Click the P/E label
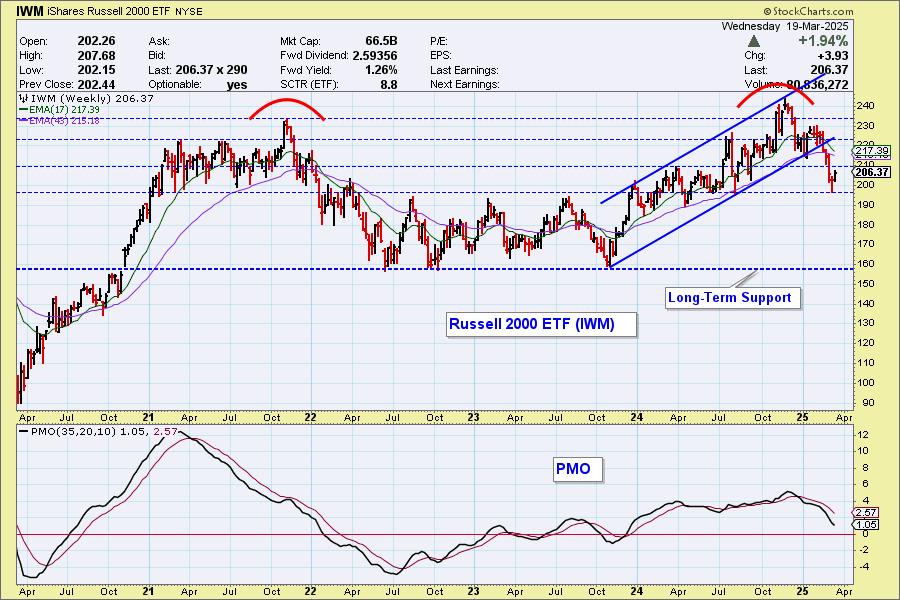Viewport: 900px width, 600px height. coord(439,41)
